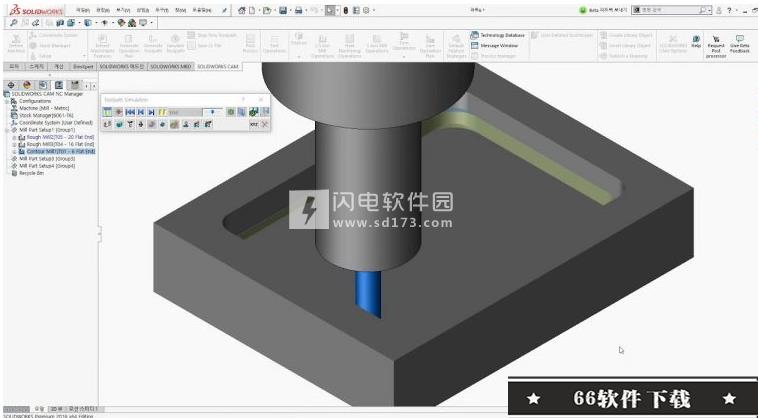
Task: Expand the Configurations node
Action: click(x=7, y=101)
